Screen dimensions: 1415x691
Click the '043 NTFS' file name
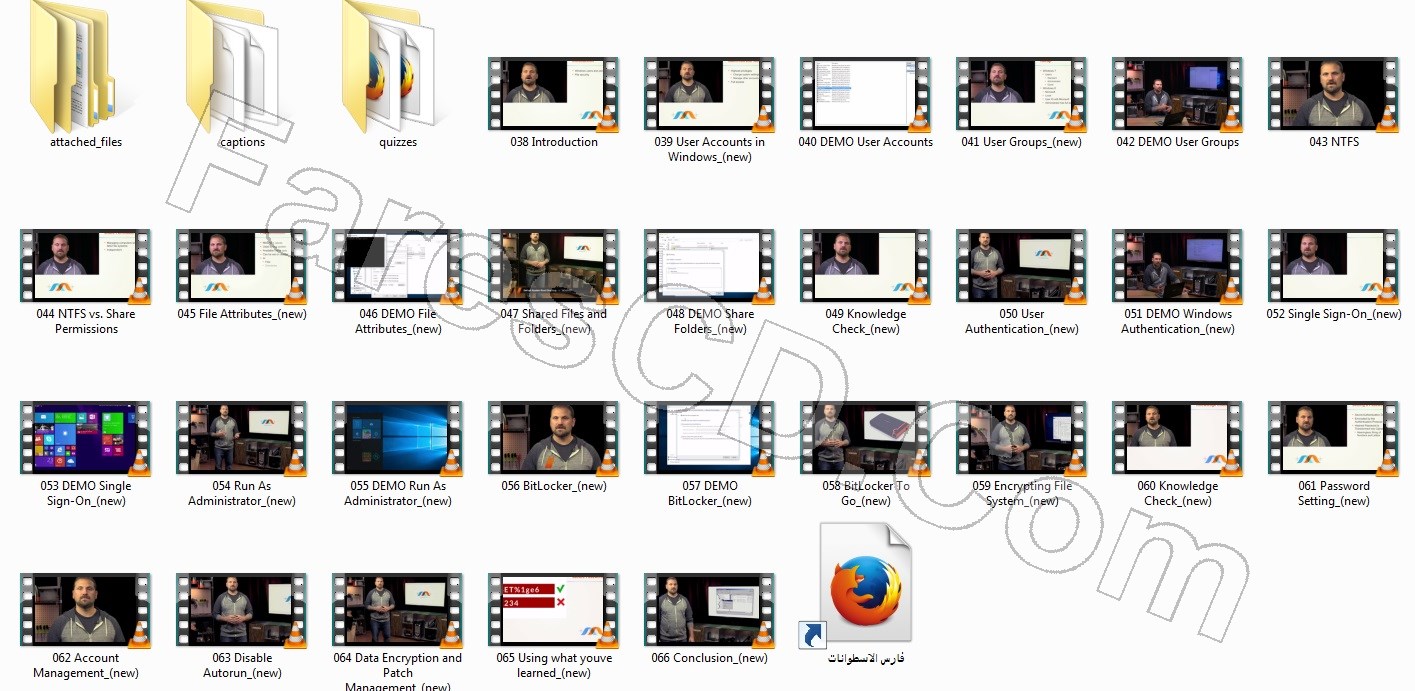pyautogui.click(x=1334, y=142)
